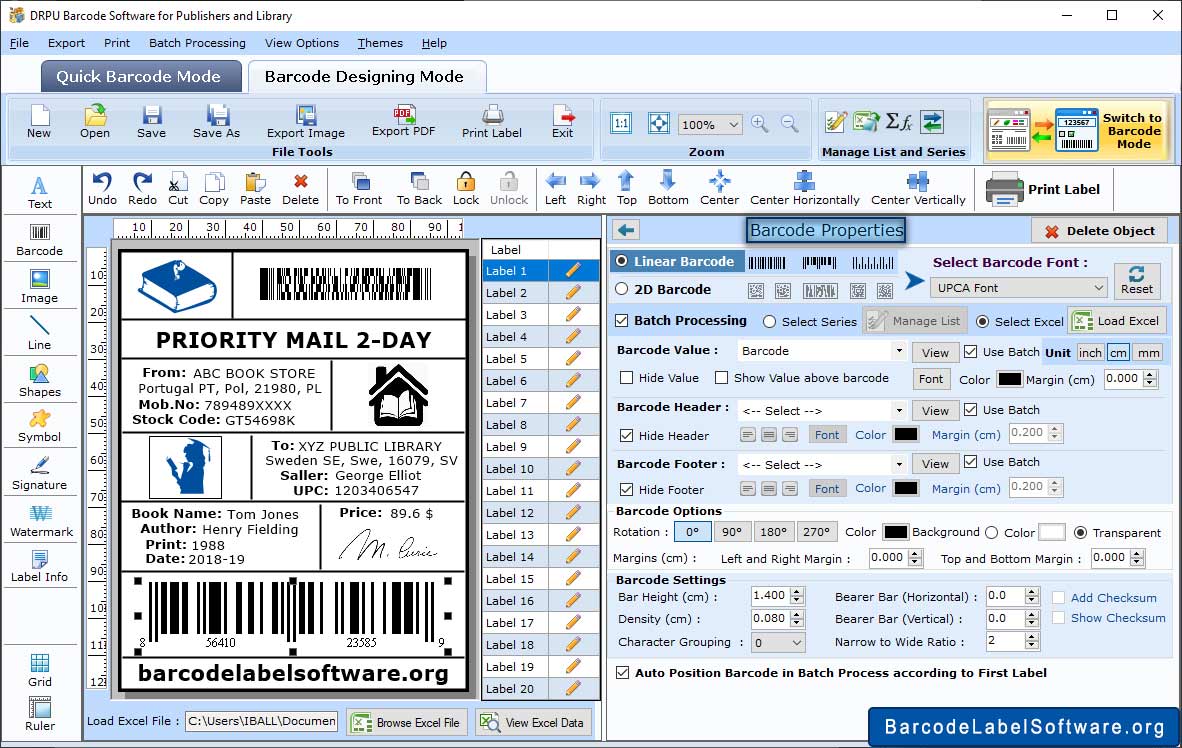This screenshot has height=748, width=1182.
Task: Select the Text tool in sidebar
Action: (x=39, y=192)
